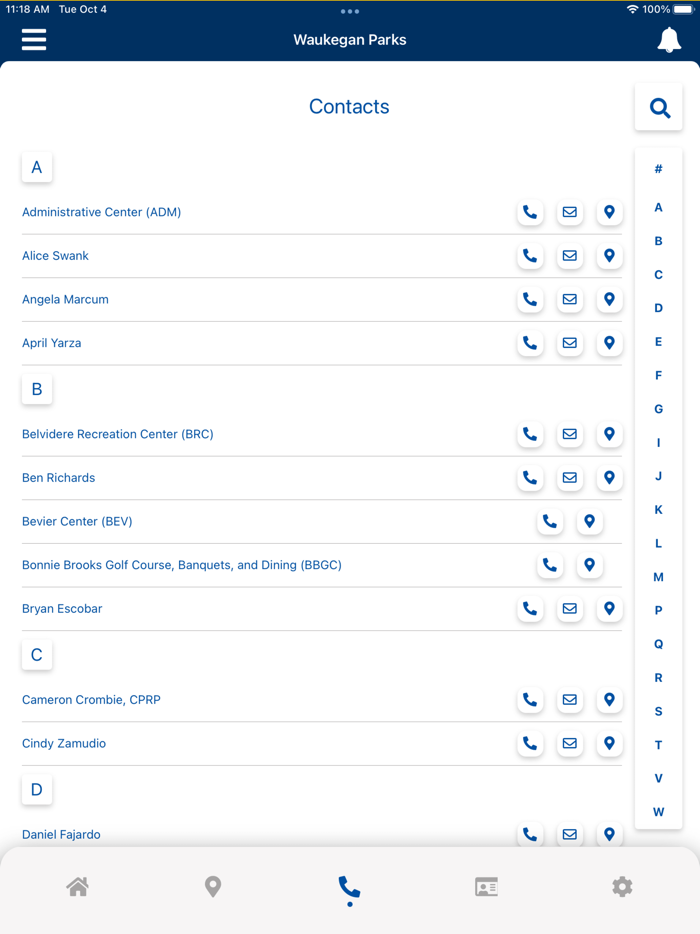Switch to the map locations tab
Viewport: 700px width, 934px height.
pyautogui.click(x=213, y=887)
